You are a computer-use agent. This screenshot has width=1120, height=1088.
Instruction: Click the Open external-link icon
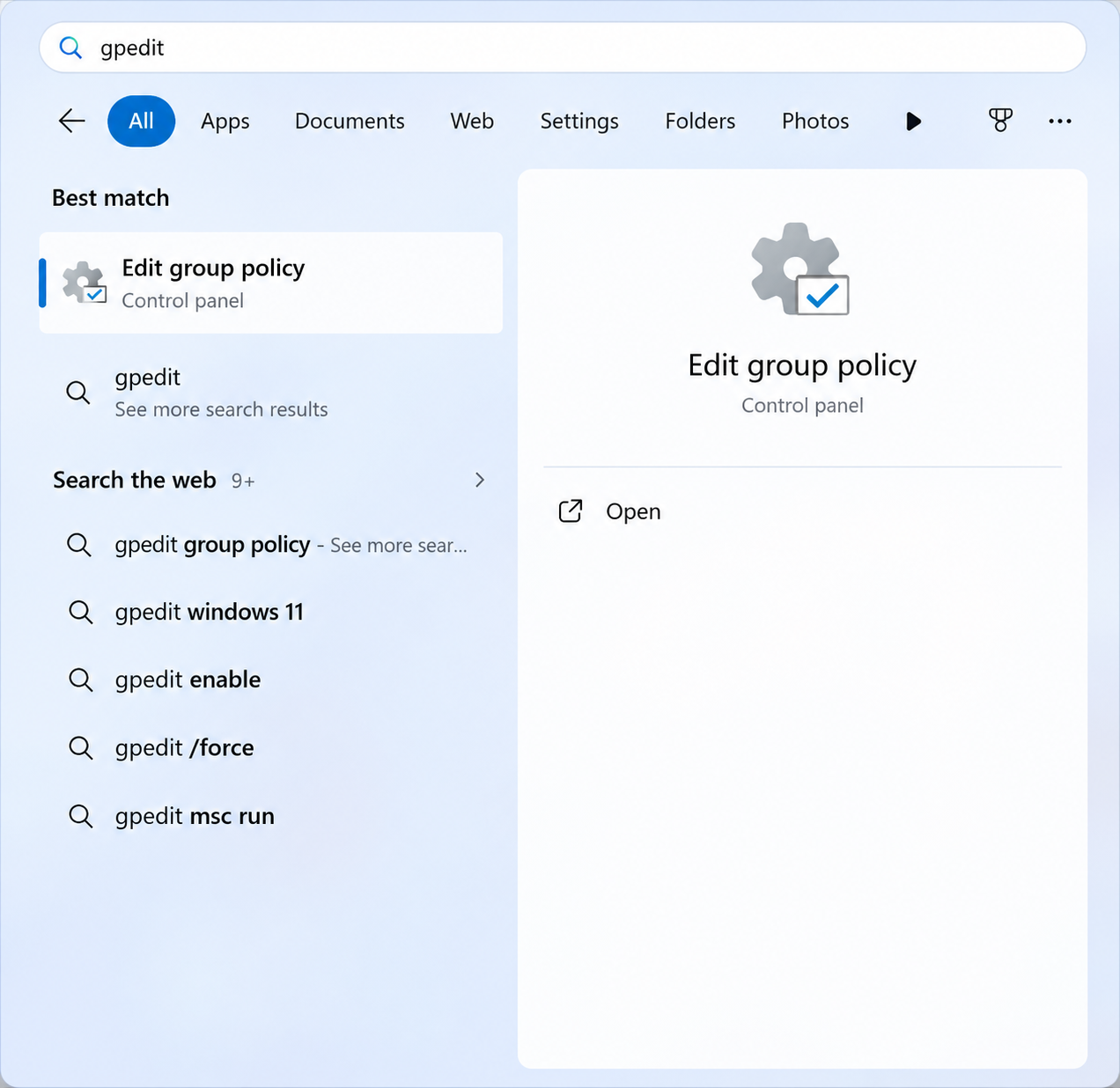[571, 511]
